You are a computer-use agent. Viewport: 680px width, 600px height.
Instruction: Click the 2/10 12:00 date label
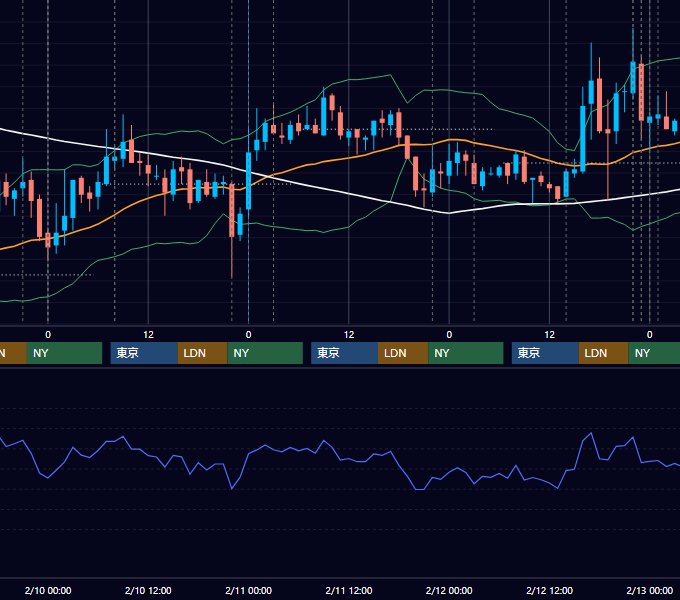coord(148,590)
